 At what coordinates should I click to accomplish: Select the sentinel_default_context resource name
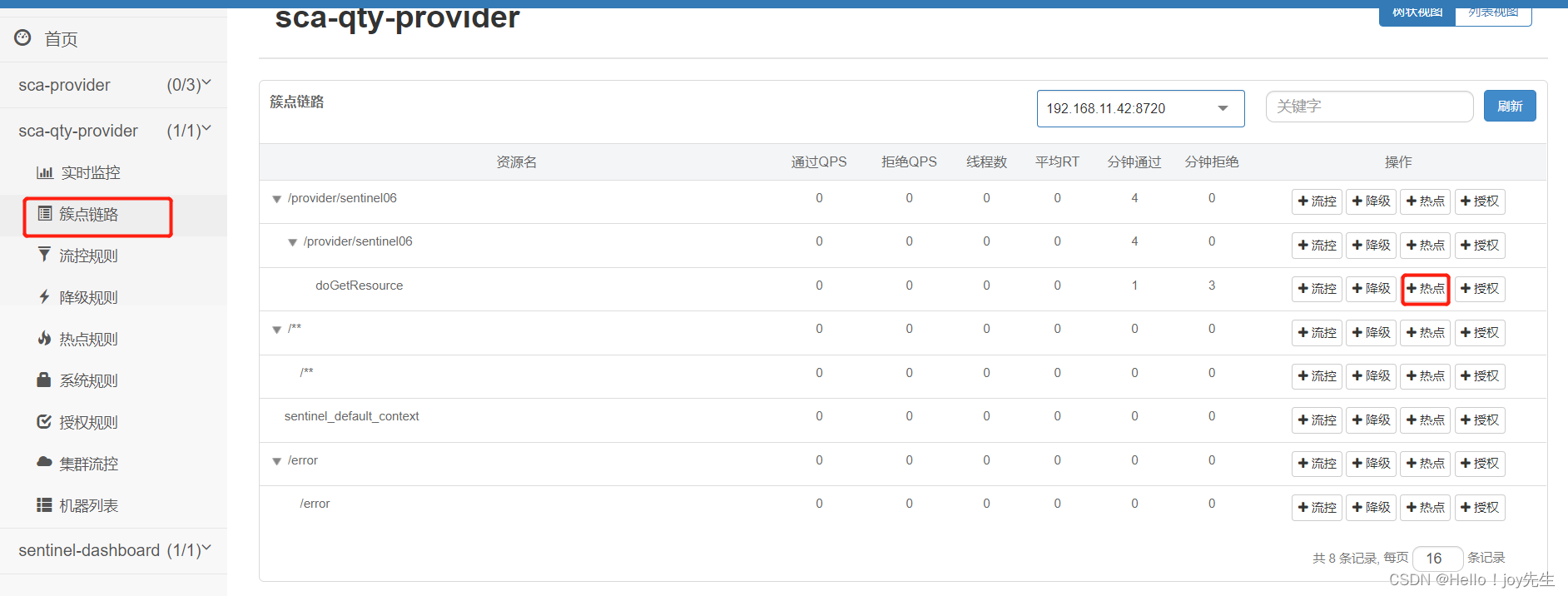(351, 416)
